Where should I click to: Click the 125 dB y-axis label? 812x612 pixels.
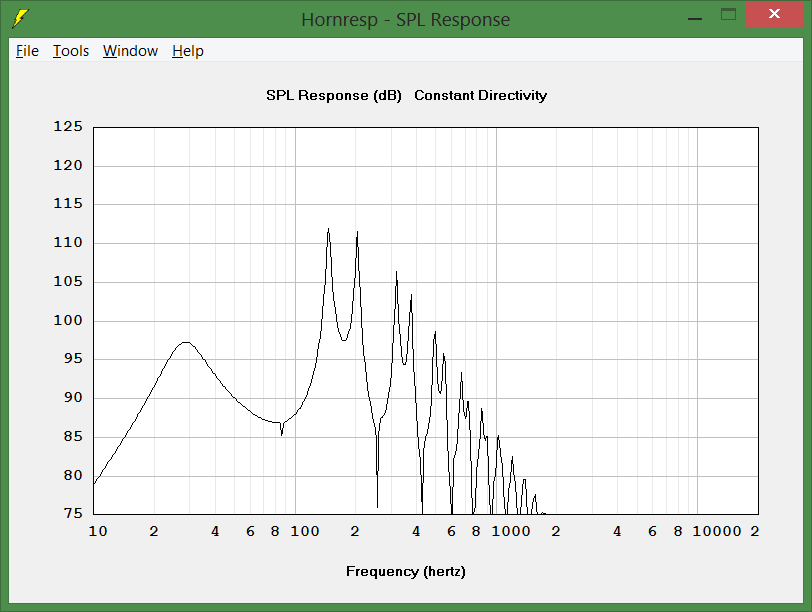pyautogui.click(x=68, y=126)
